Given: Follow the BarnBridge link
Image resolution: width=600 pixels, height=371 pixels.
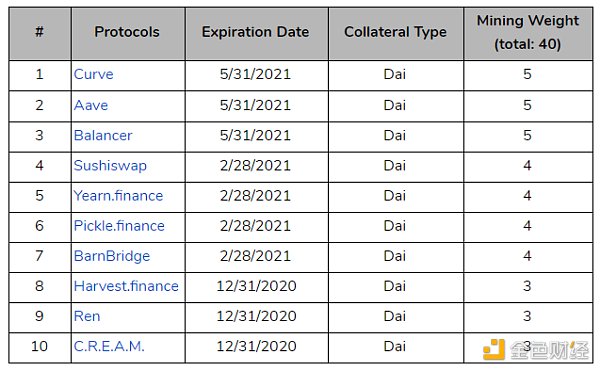Looking at the screenshot, I should click(112, 256).
